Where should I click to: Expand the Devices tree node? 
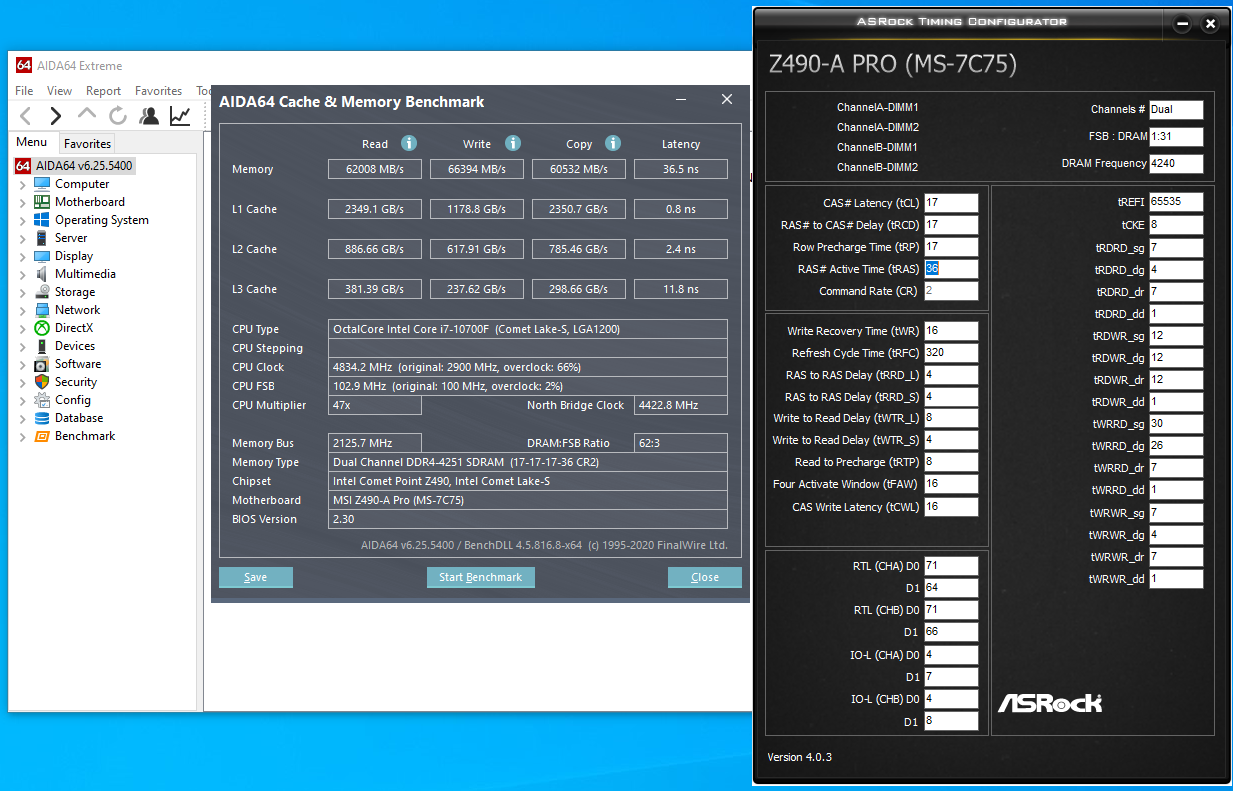click(23, 346)
